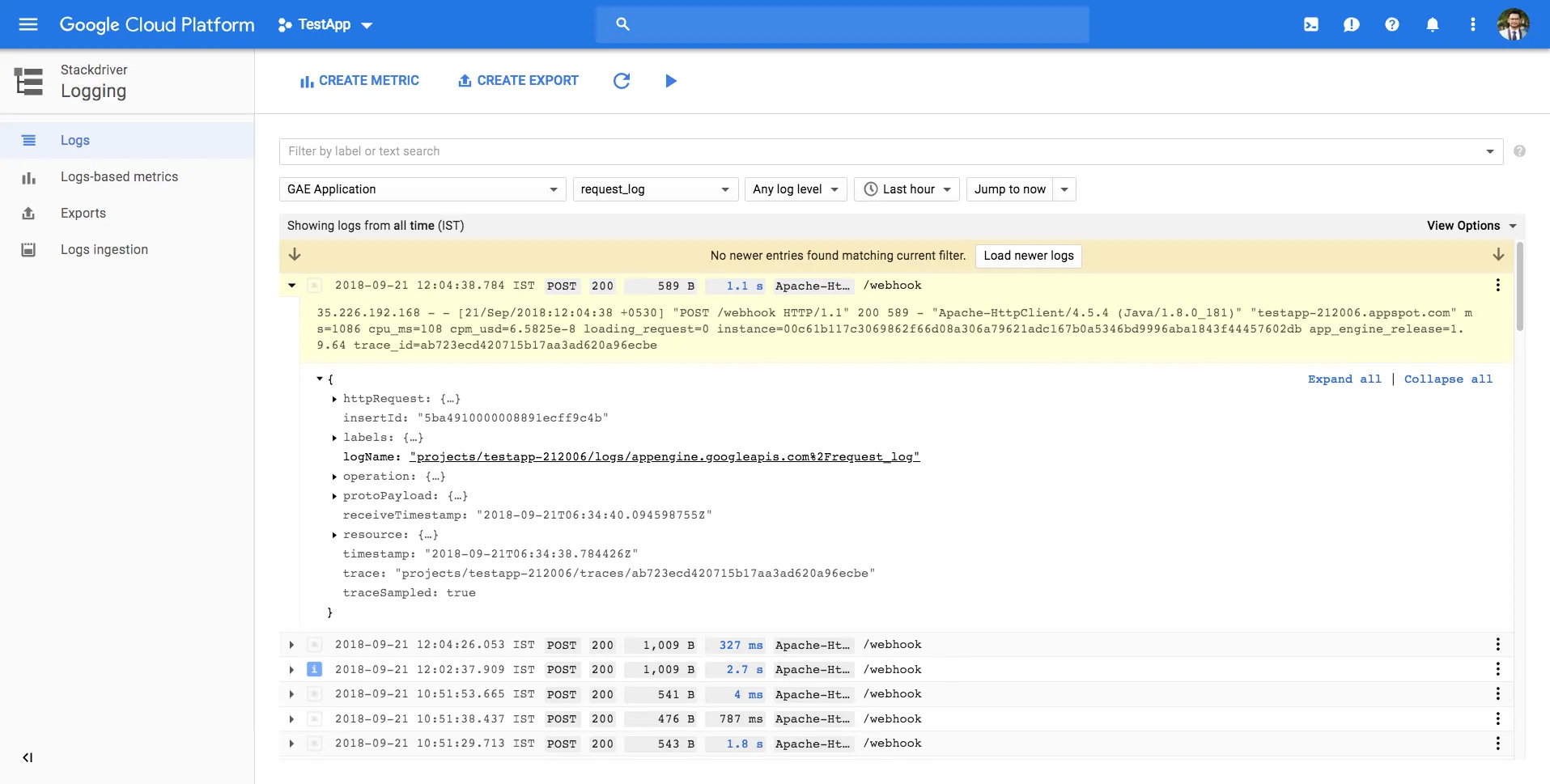Open the GAE Application resource dropdown
Image resolution: width=1550 pixels, height=784 pixels.
[x=422, y=189]
